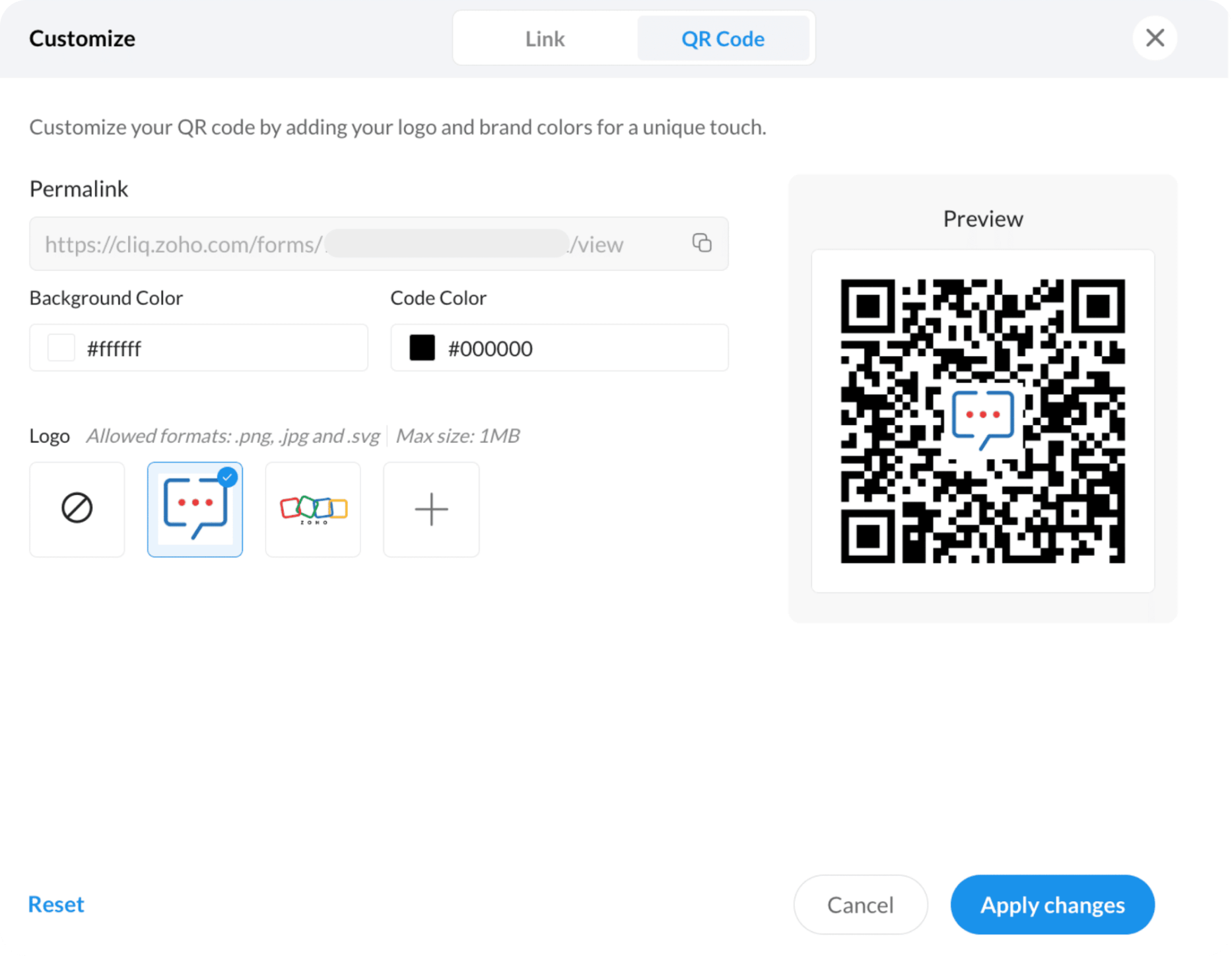
Task: Click the 'Code Color' label
Action: point(438,298)
